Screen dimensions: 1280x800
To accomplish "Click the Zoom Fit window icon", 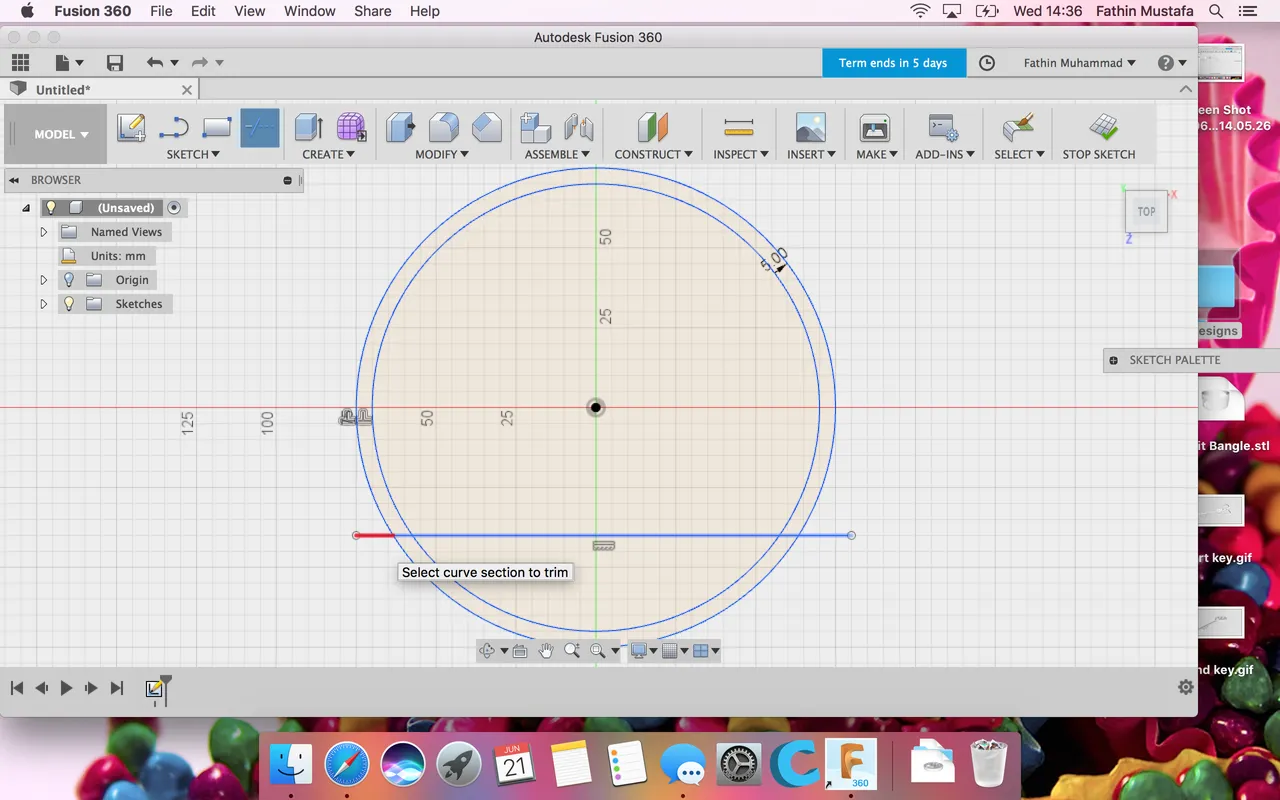I will [x=598, y=651].
